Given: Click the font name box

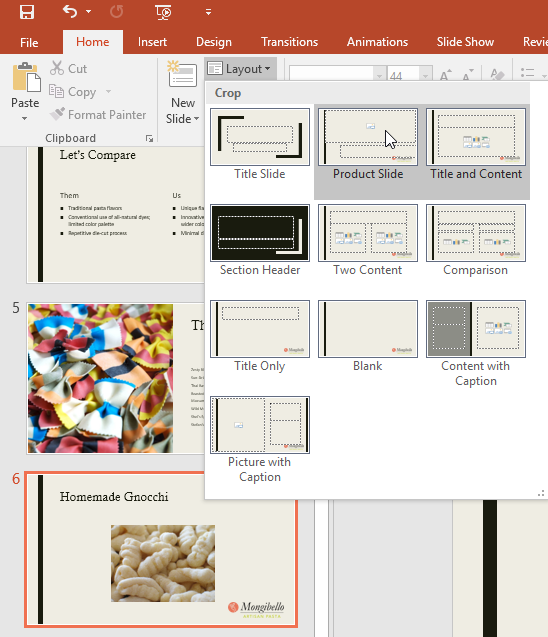Looking at the screenshot, I should pos(331,75).
